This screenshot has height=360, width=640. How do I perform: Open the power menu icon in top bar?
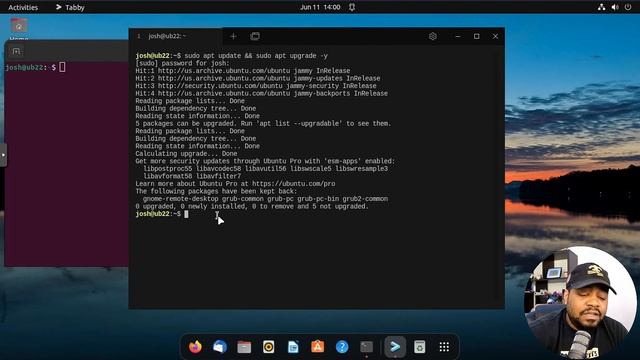628,7
